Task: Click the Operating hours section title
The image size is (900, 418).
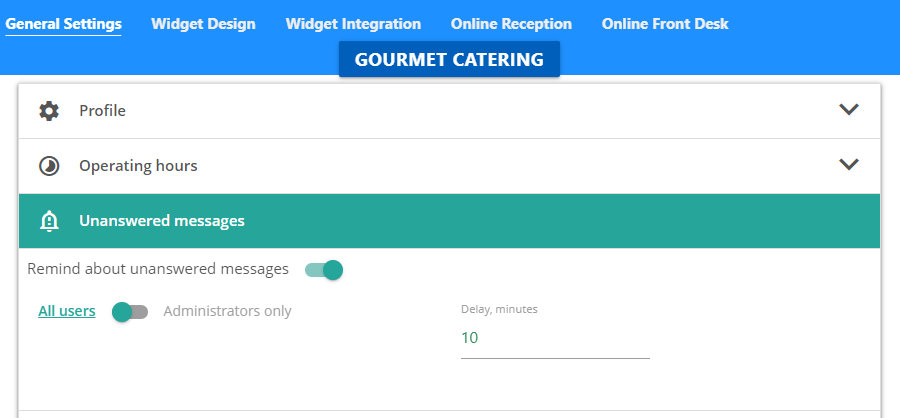Action: [138, 166]
